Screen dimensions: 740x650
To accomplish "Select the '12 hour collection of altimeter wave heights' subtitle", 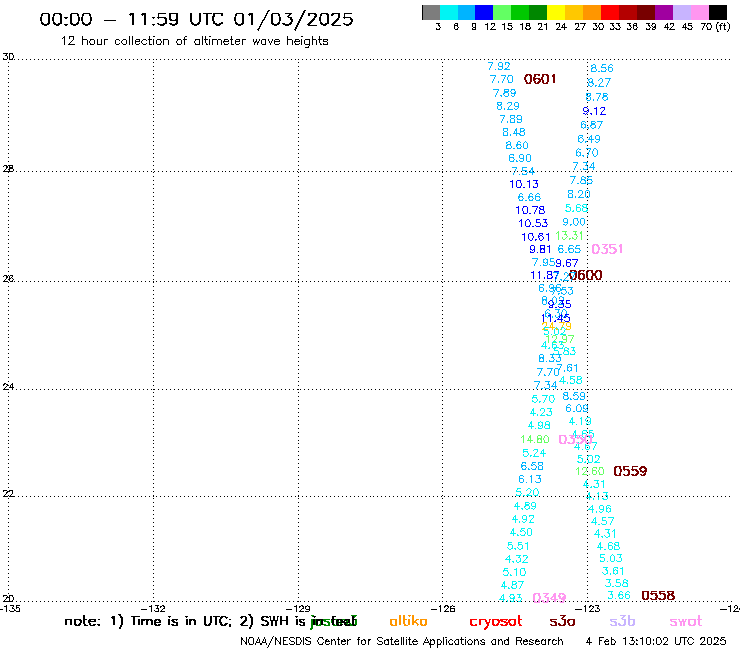I will (x=194, y=41).
